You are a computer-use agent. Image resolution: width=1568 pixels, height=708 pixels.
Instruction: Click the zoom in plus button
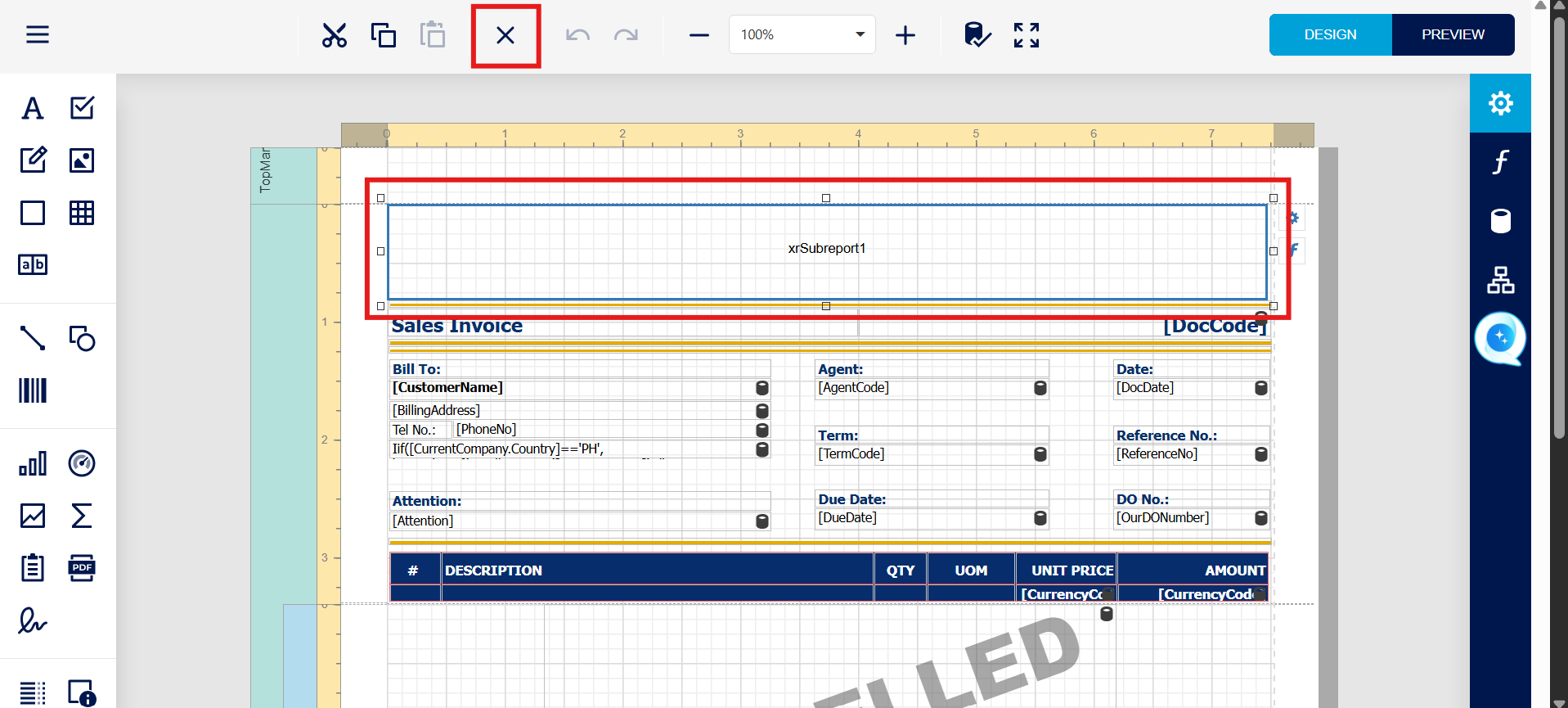905,35
